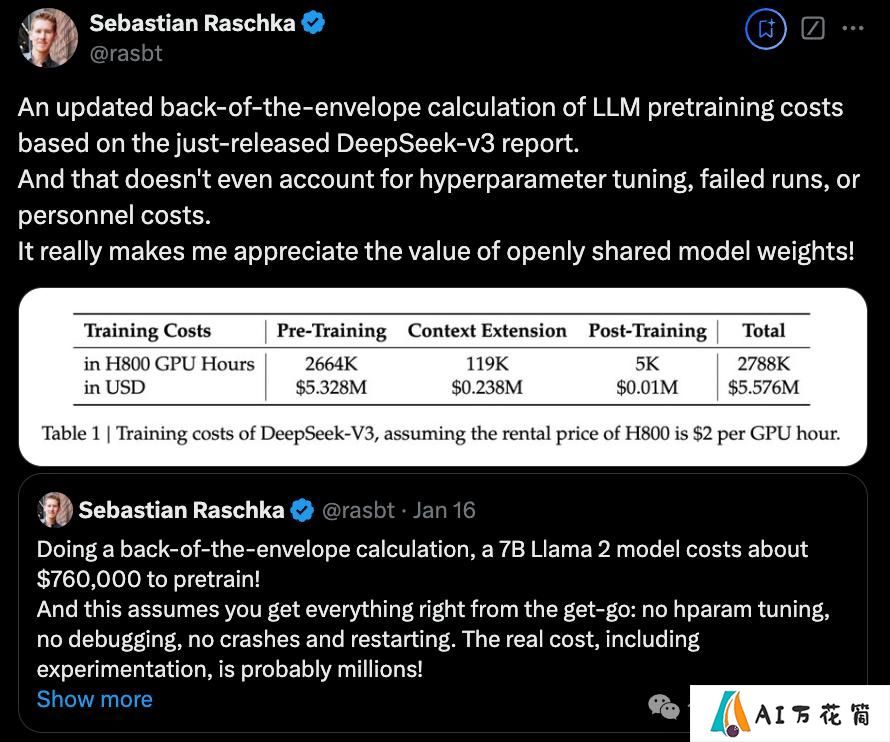Image resolution: width=890 pixels, height=742 pixels.
Task: Expand the quoted tweet with Show more
Action: pyautogui.click(x=95, y=699)
